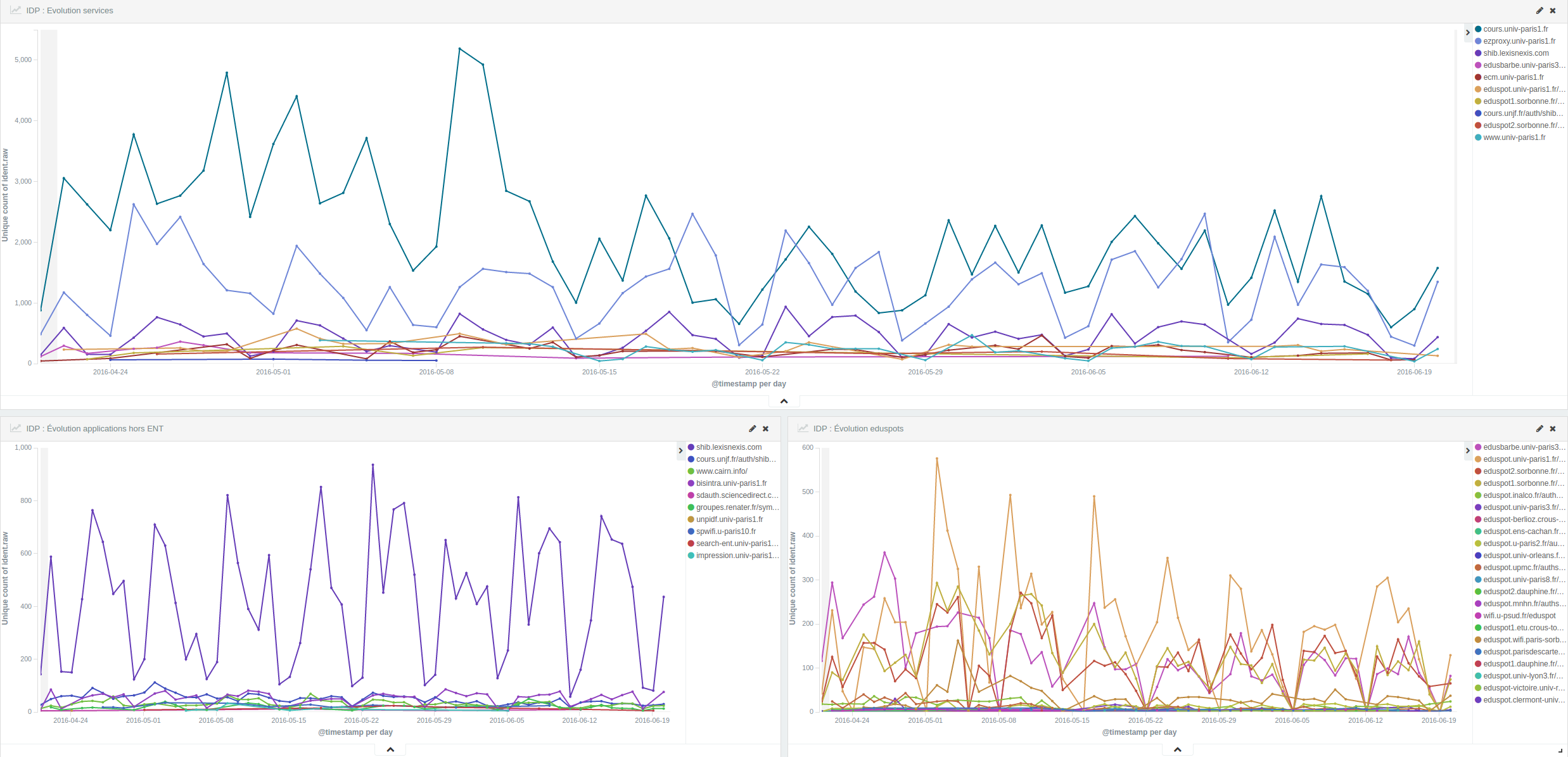Image resolution: width=1568 pixels, height=757 pixels.
Task: Click edusbarbe.univ-paris3 color dot in eduspots legend
Action: pos(1478,447)
